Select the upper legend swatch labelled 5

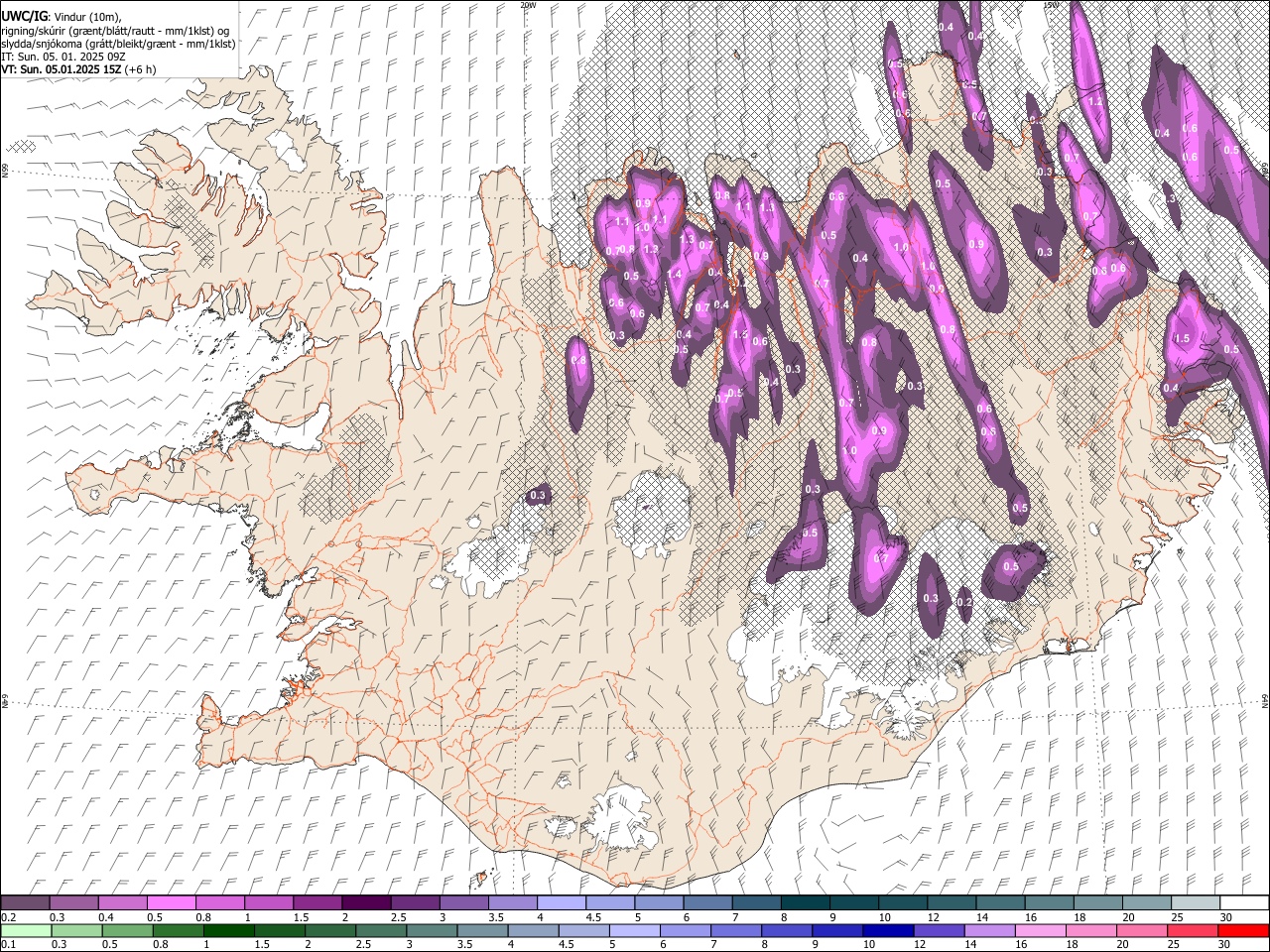point(659,902)
